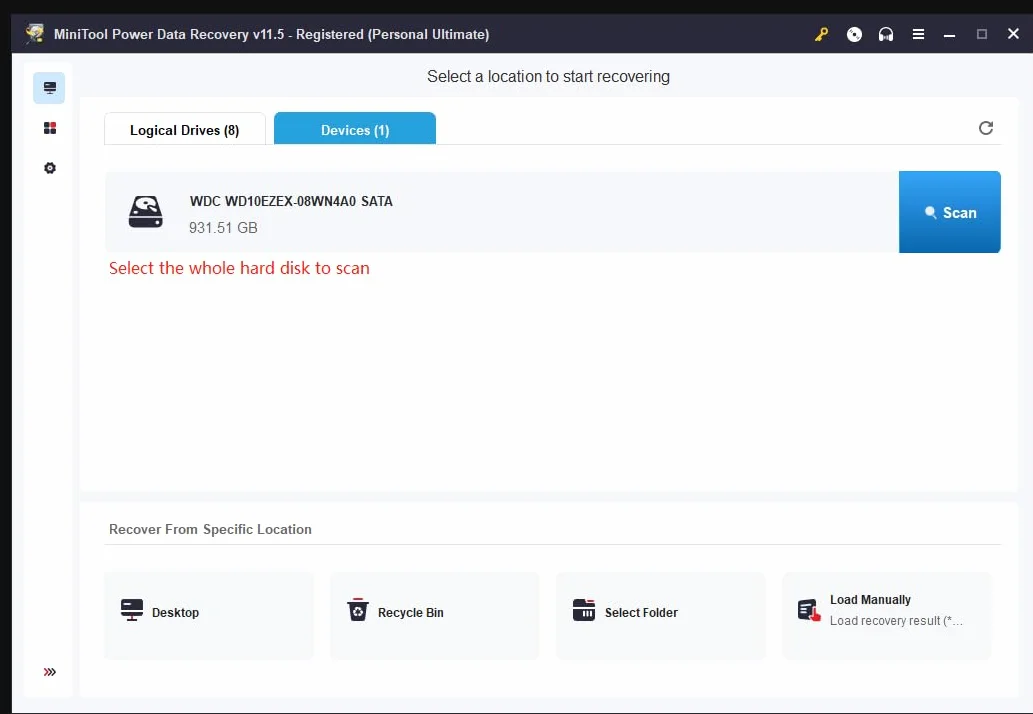Click the Desktop monitor icon

[x=132, y=610]
